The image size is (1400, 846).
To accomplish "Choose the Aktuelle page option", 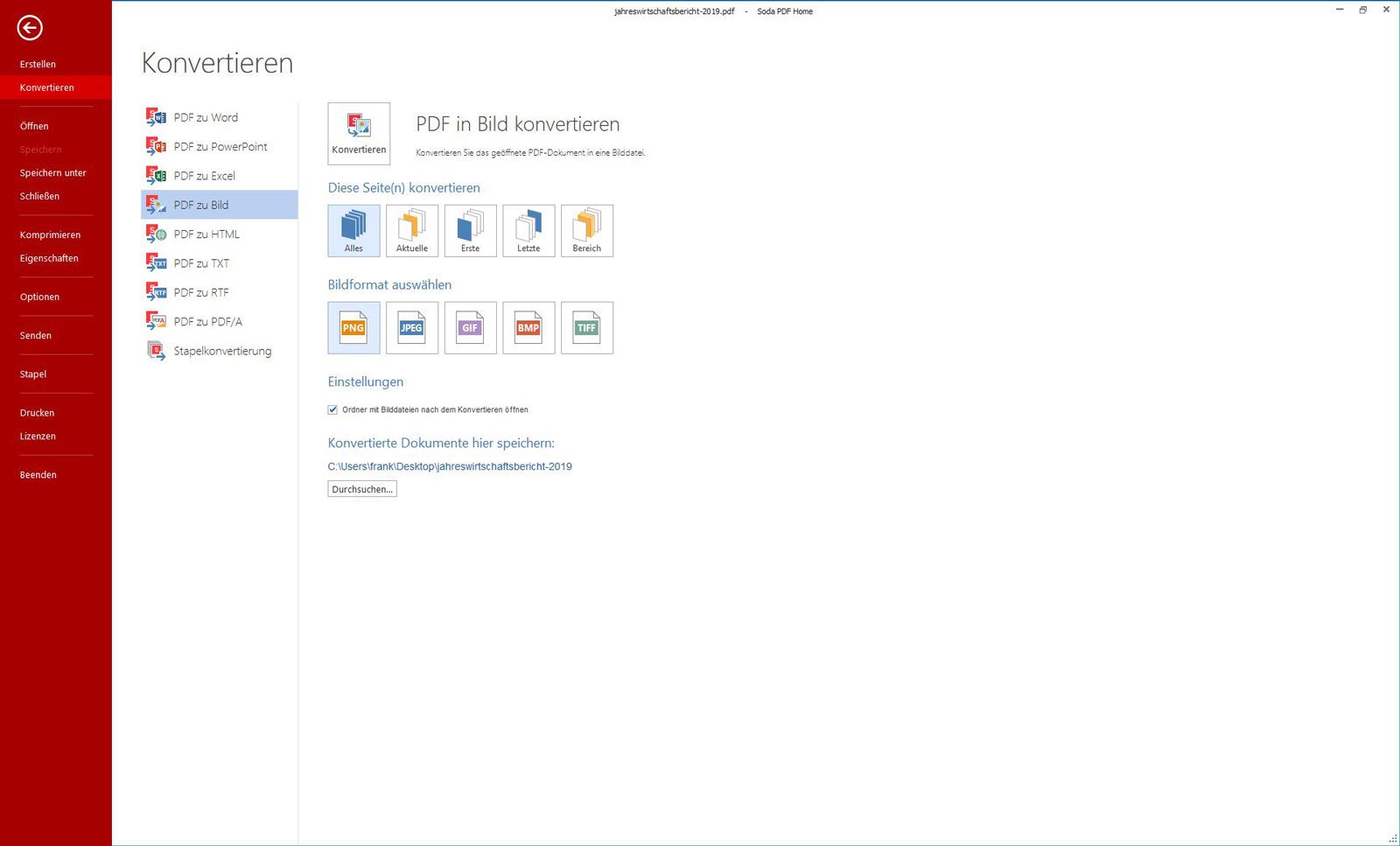I will tap(412, 230).
